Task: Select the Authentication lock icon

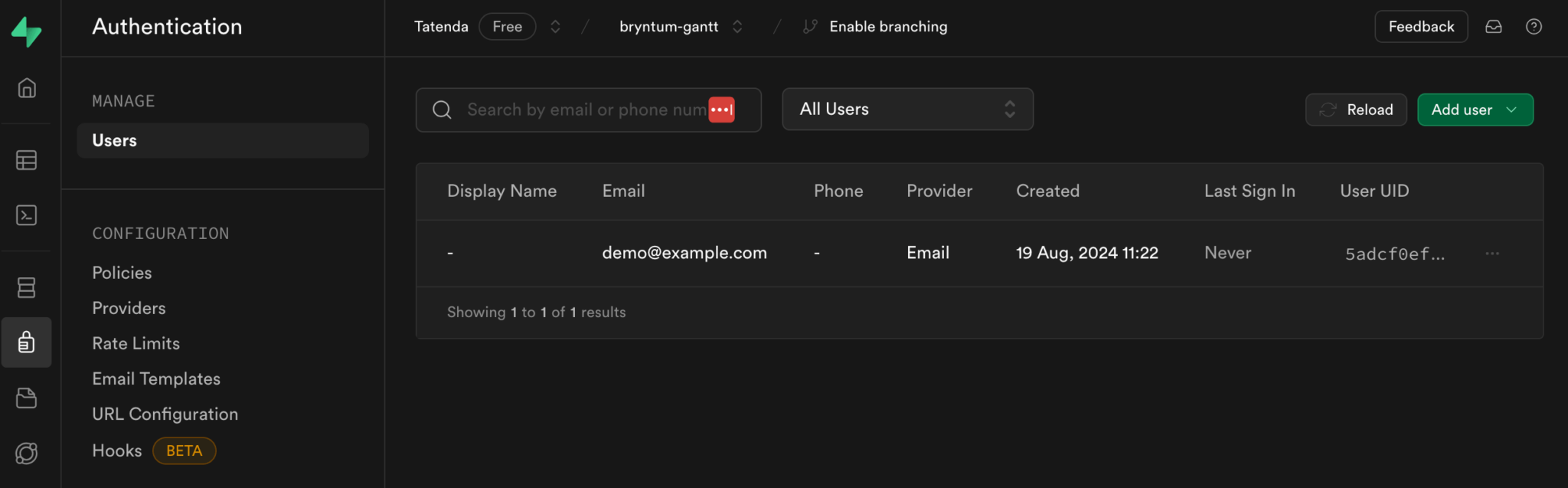Action: click(27, 342)
